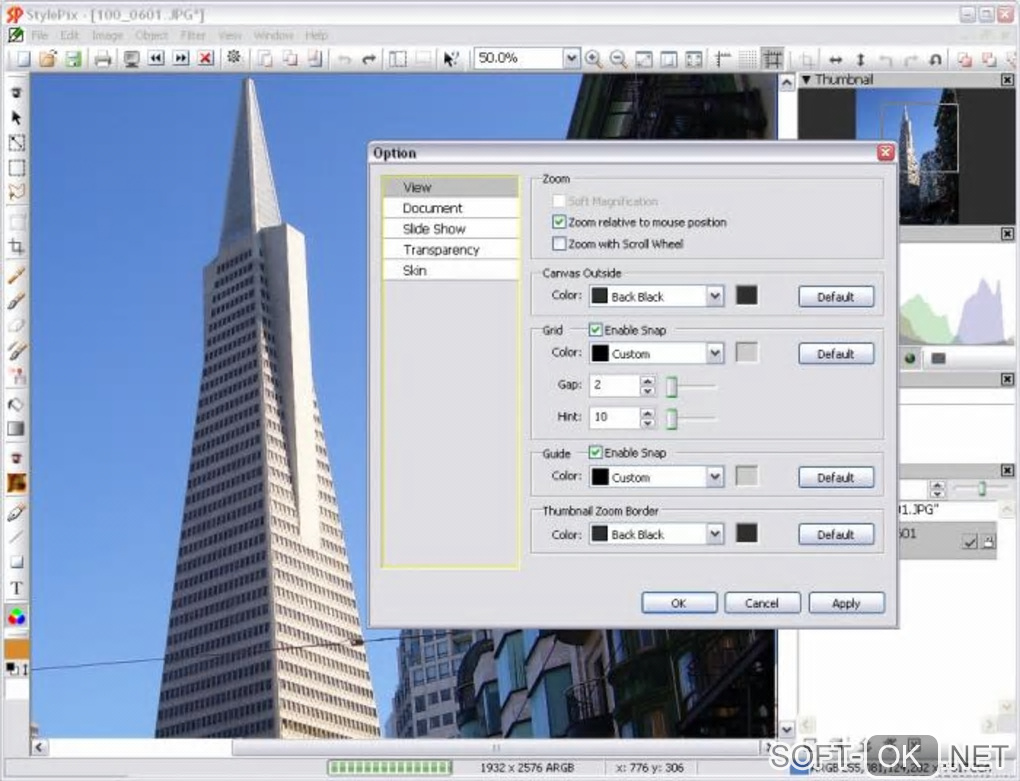
Task: Open the File menu
Action: pyautogui.click(x=40, y=35)
